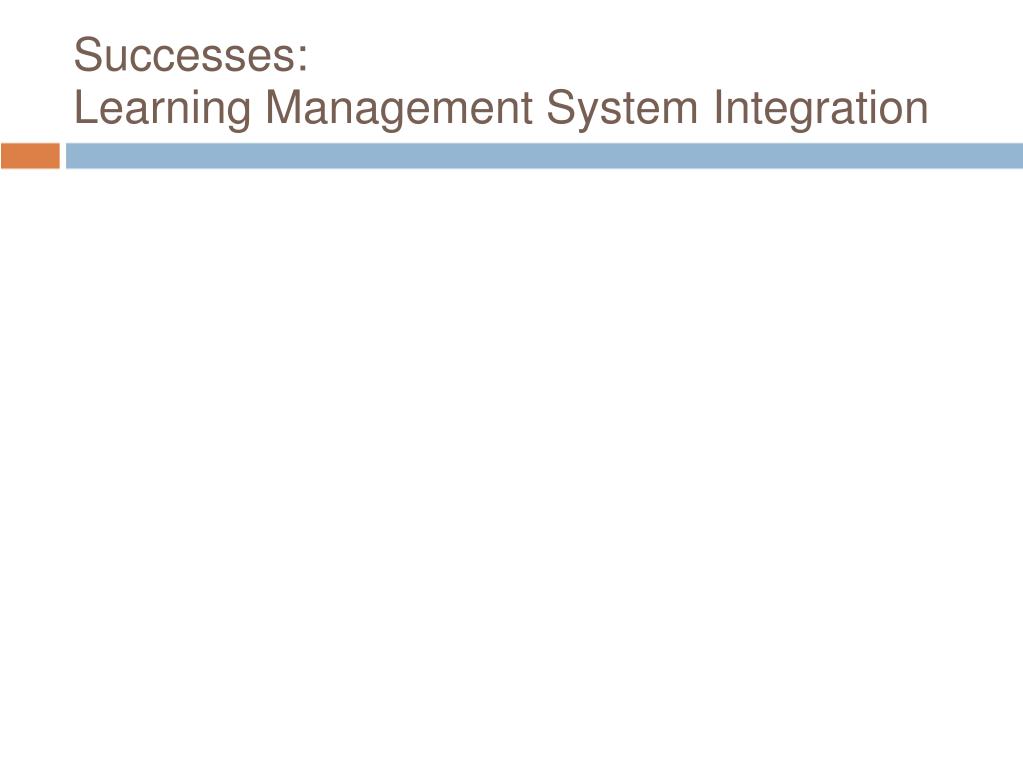1023x767 pixels.
Task: Select the word "System" in the title
Action: [622, 108]
